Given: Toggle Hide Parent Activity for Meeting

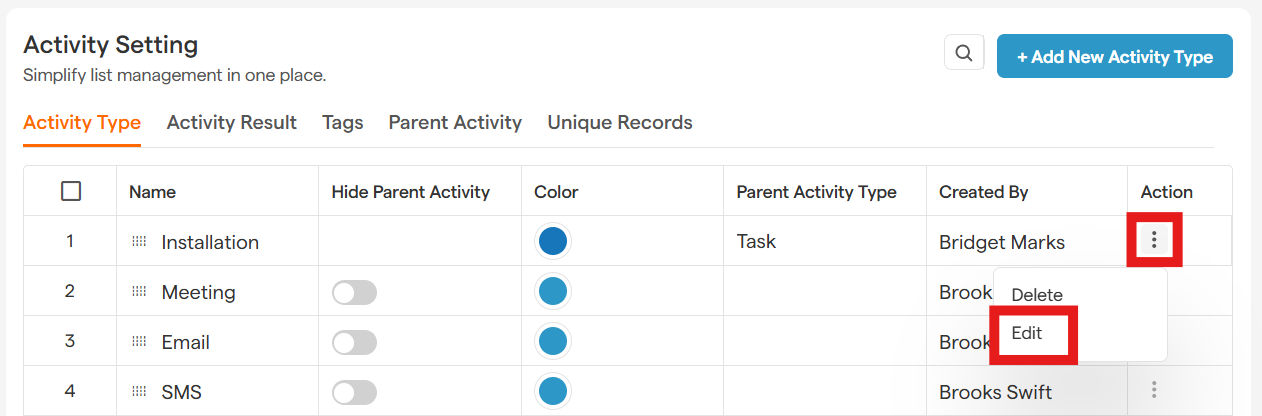Looking at the screenshot, I should pos(355,292).
